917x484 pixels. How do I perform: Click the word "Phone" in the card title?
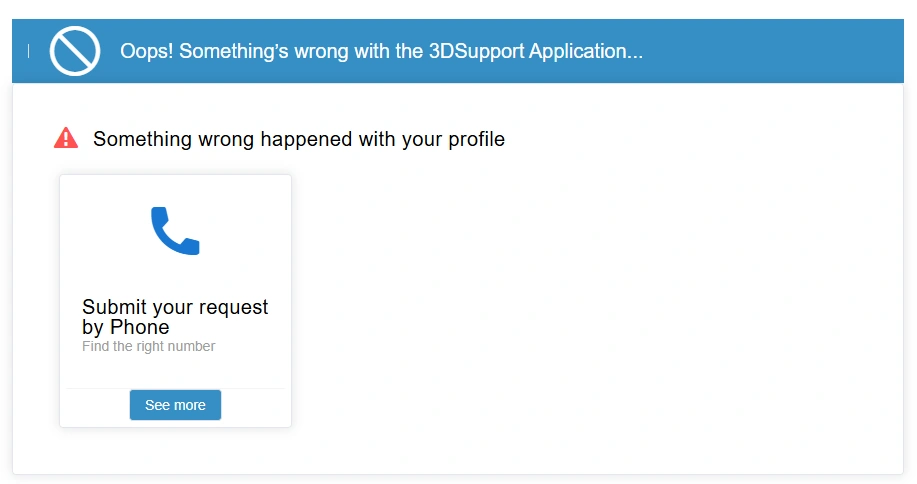(140, 327)
